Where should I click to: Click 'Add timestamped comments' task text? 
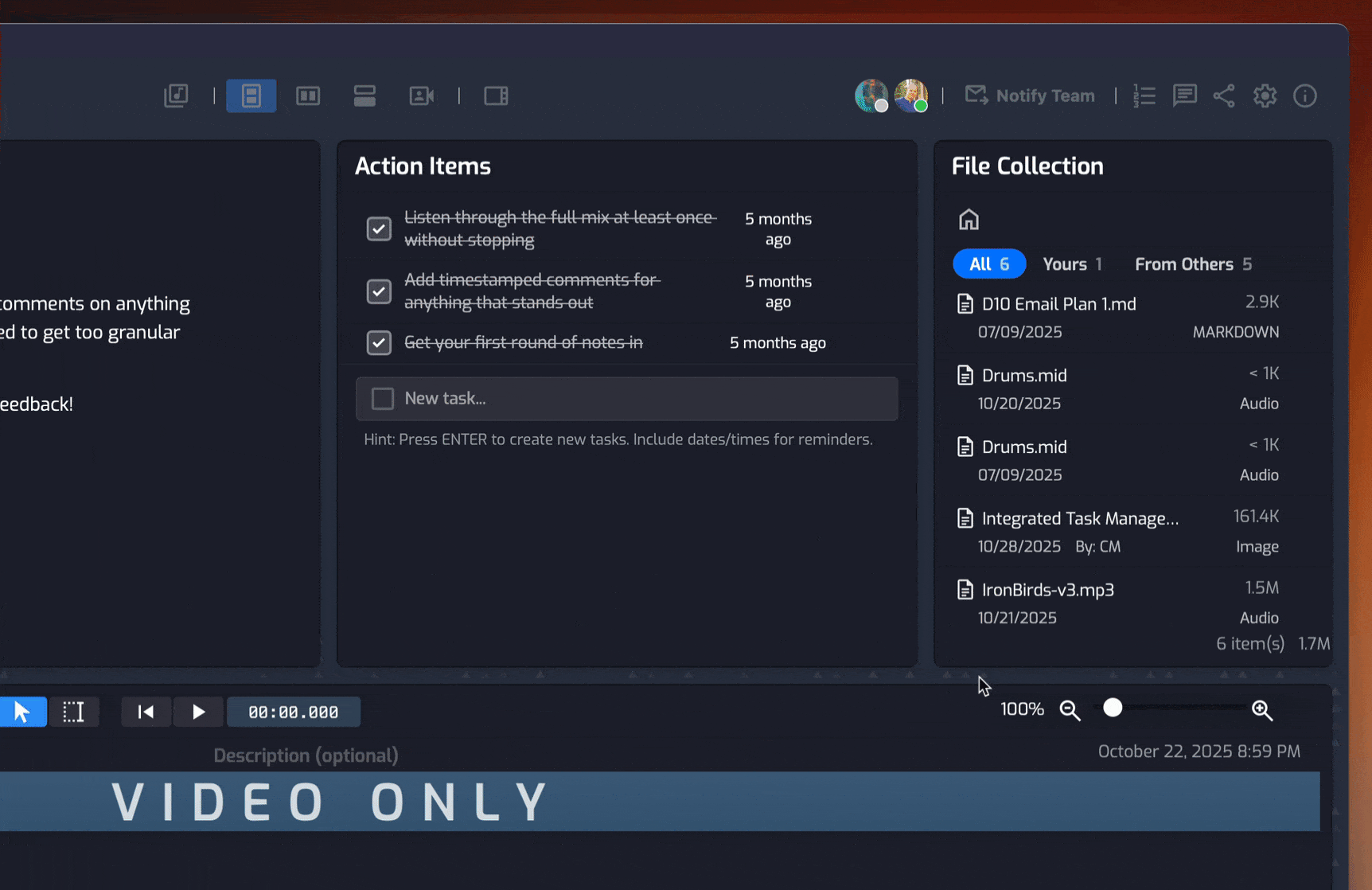pyautogui.click(x=532, y=291)
